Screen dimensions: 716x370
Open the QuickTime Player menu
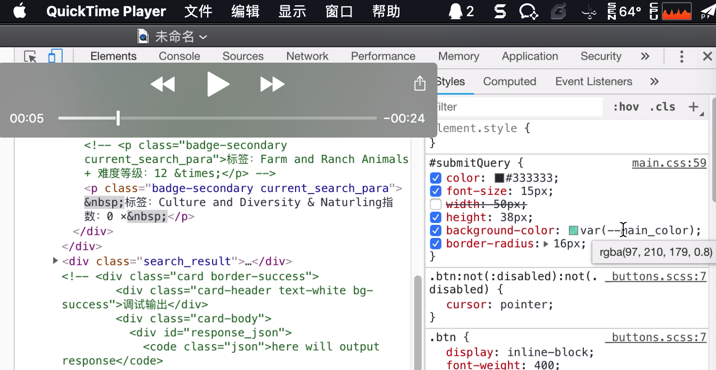point(106,11)
